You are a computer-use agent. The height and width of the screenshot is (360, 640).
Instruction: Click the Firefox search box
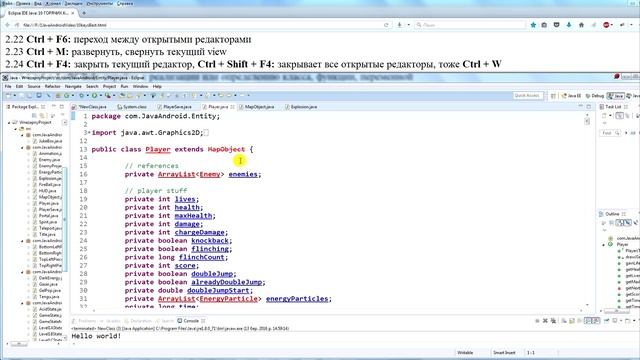(x=470, y=25)
